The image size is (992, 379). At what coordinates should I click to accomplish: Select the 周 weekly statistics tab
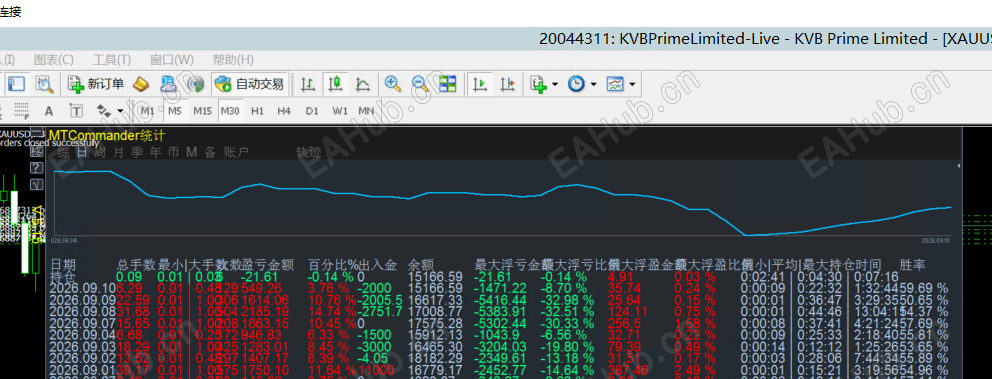click(x=100, y=152)
